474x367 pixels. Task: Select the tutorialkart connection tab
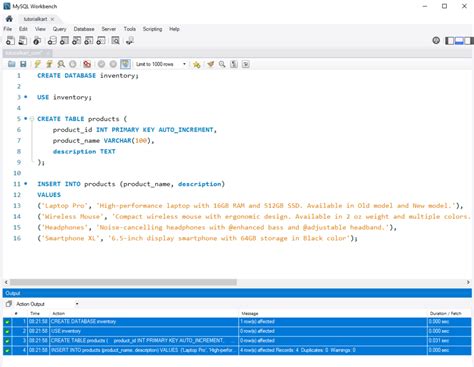coord(35,19)
